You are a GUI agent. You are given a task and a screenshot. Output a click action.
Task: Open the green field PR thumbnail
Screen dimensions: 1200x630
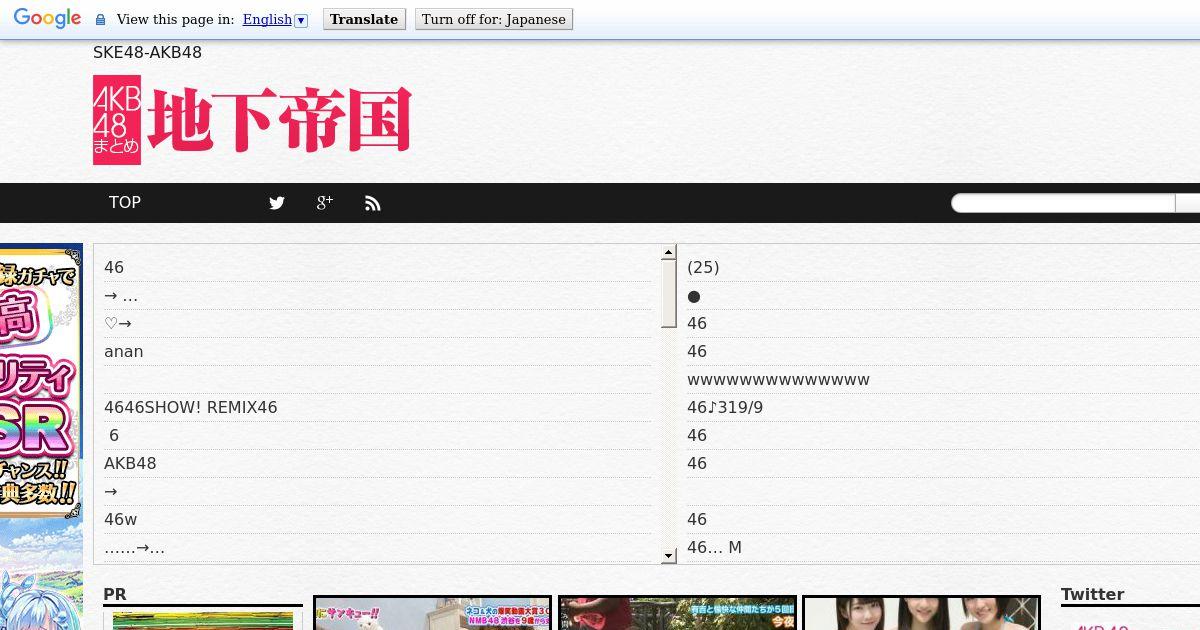tap(203, 620)
